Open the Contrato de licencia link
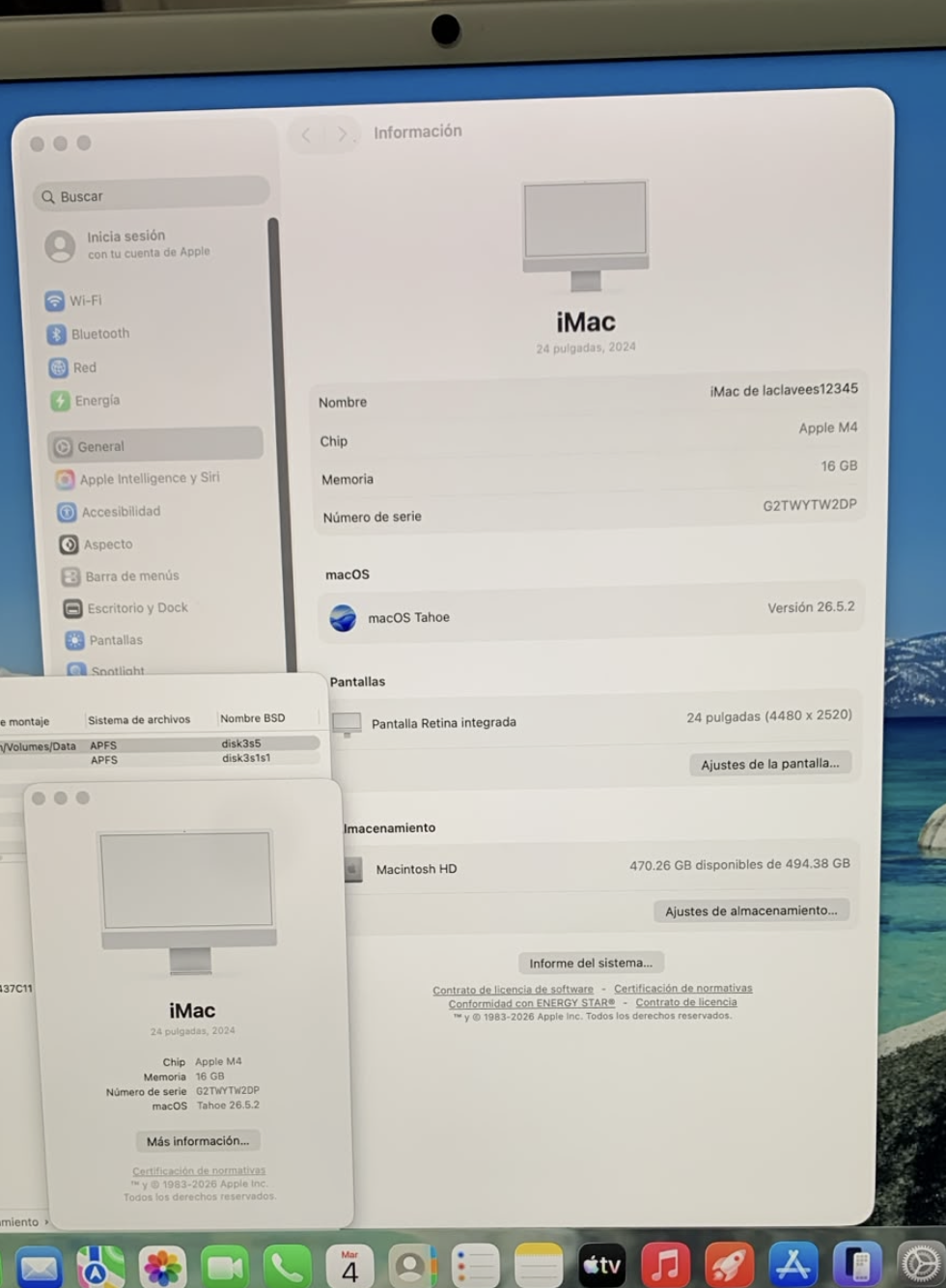The width and height of the screenshot is (946, 1288). pyautogui.click(x=685, y=1002)
